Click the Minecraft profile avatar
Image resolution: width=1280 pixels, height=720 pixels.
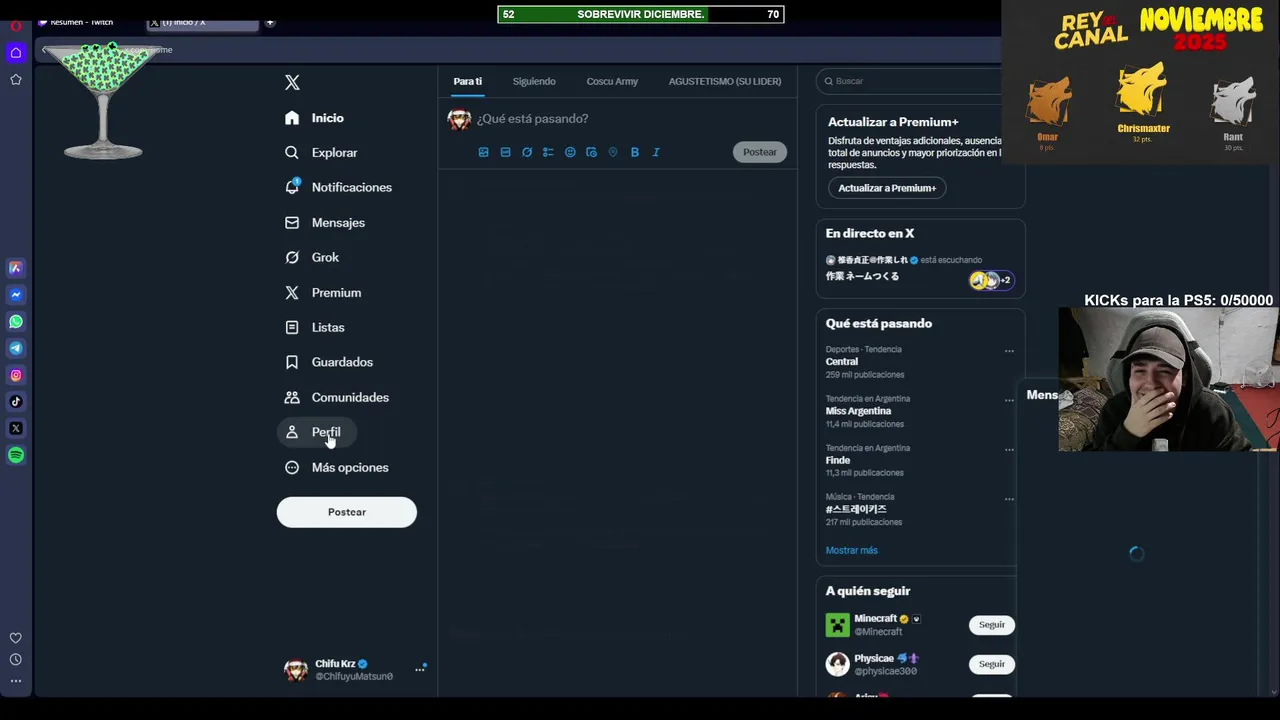click(x=837, y=625)
